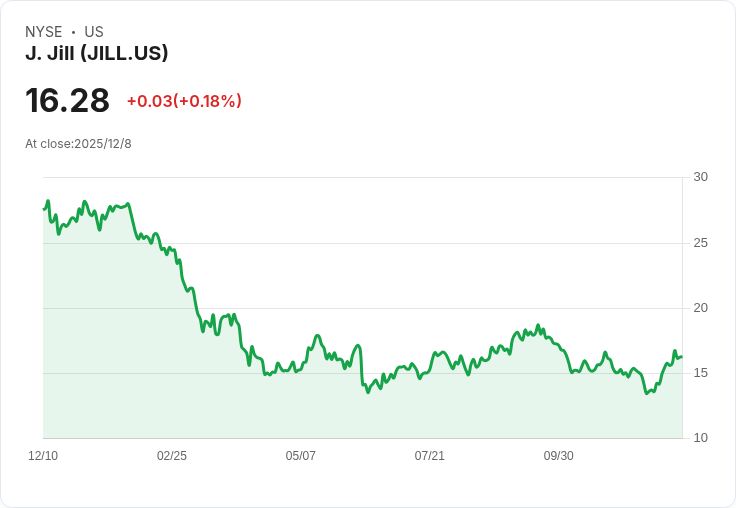Select the 09/30 date label on x-axis
Screen dimensions: 736x508
click(x=559, y=456)
